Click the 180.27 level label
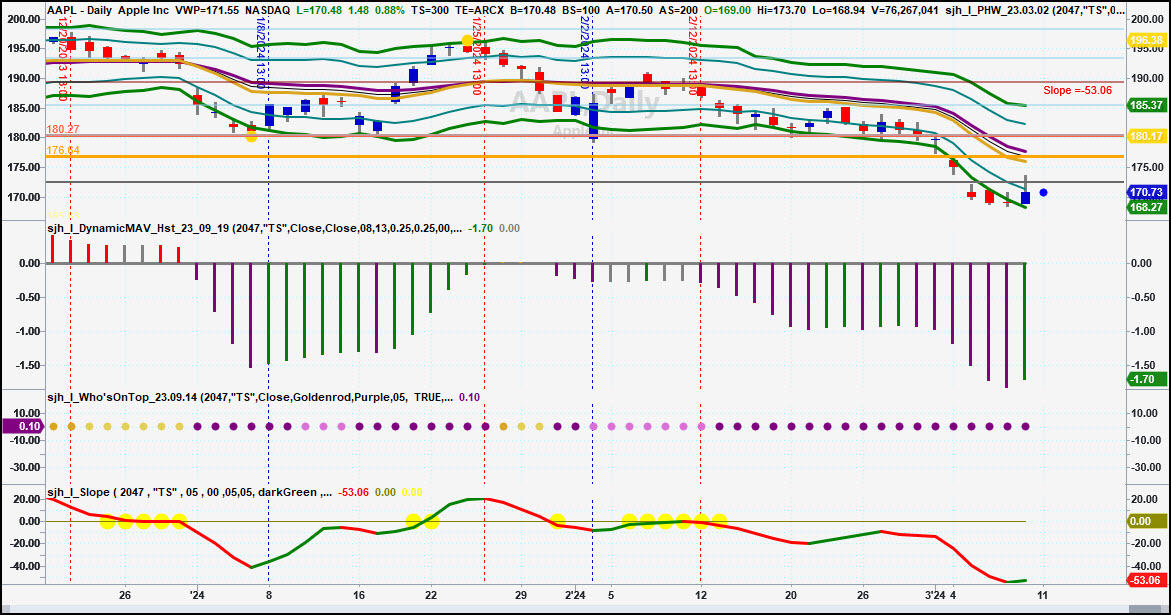The width and height of the screenshot is (1171, 615). [x=63, y=129]
